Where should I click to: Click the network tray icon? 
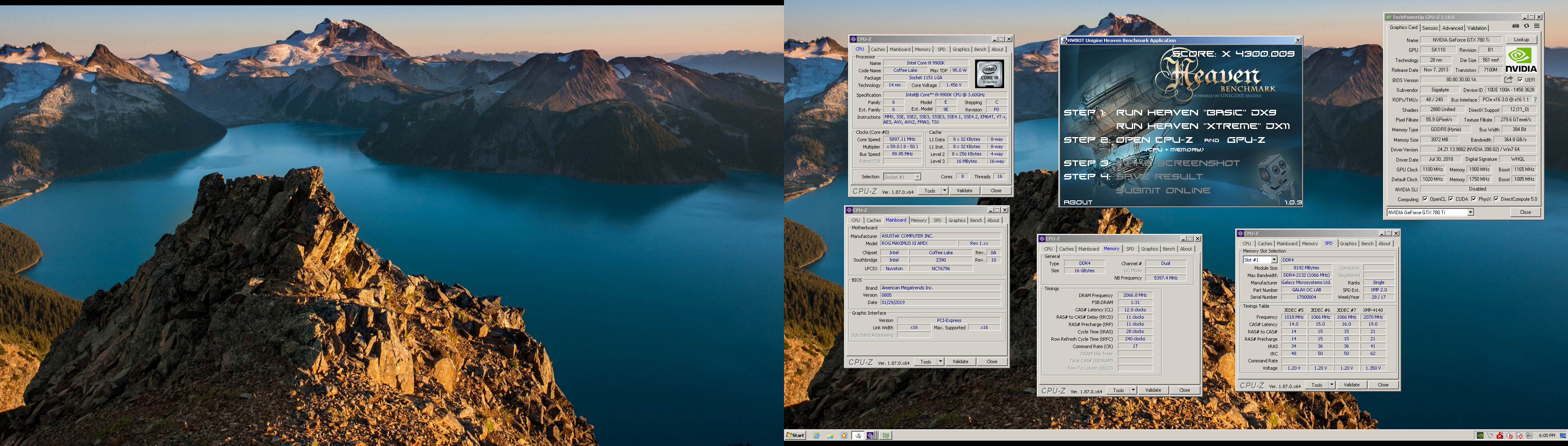[1530, 436]
